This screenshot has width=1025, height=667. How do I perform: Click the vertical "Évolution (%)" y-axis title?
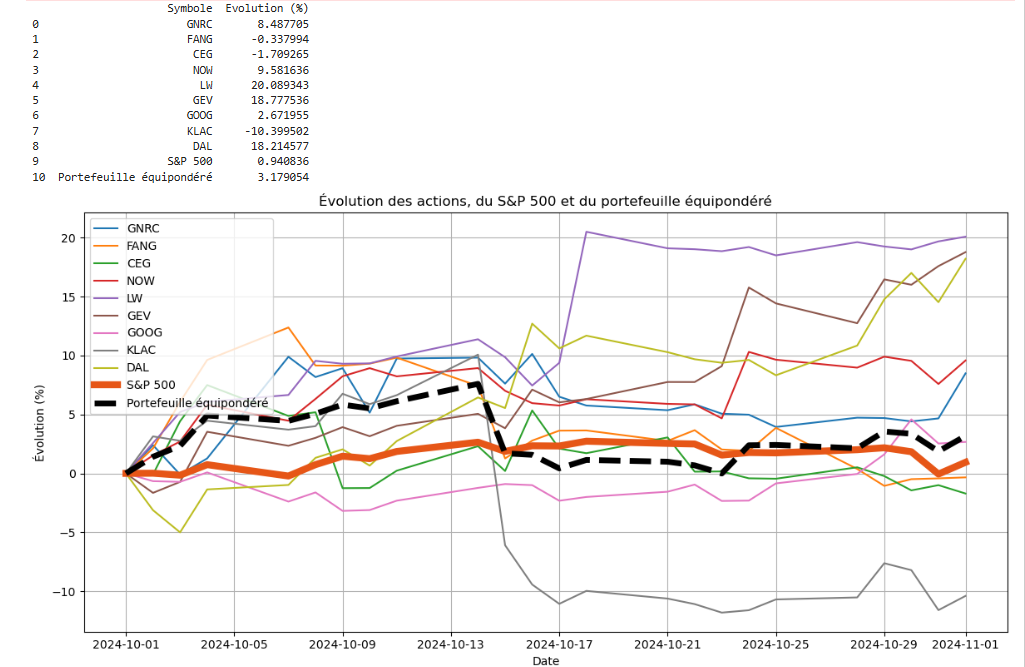40,424
